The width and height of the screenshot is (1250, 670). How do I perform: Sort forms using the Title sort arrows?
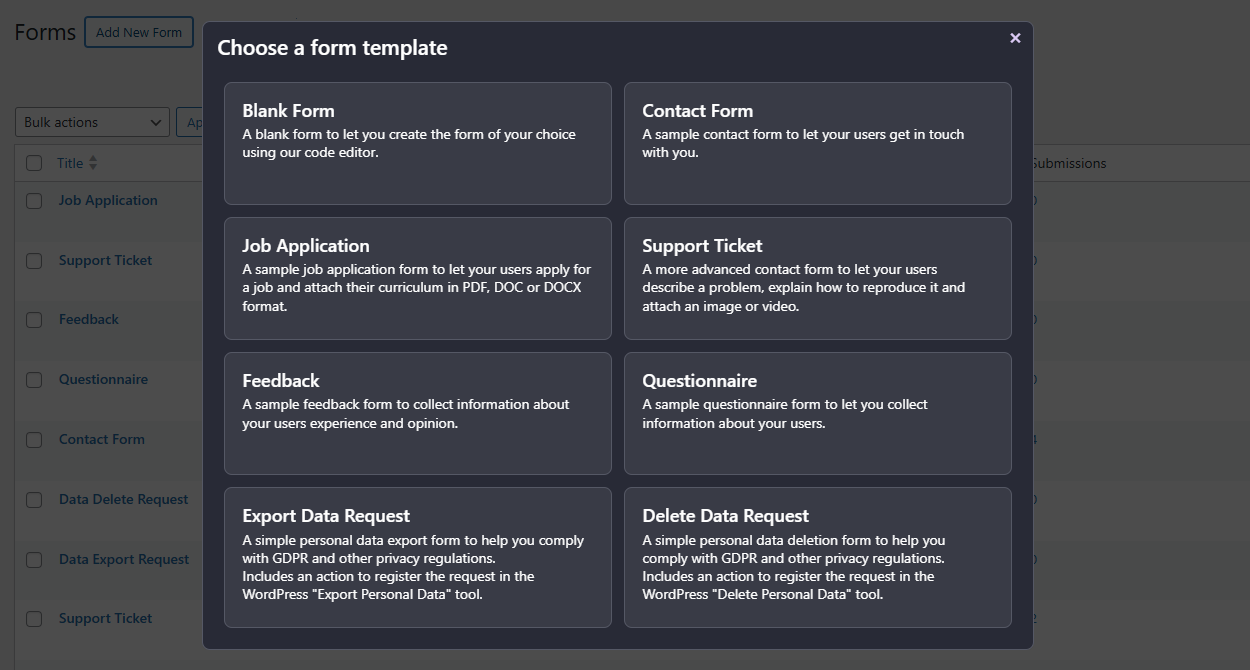92,162
